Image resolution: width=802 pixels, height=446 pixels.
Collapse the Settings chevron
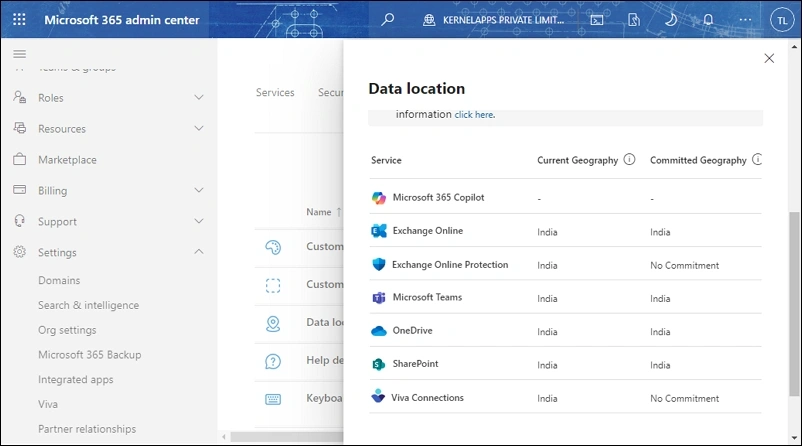click(x=199, y=252)
